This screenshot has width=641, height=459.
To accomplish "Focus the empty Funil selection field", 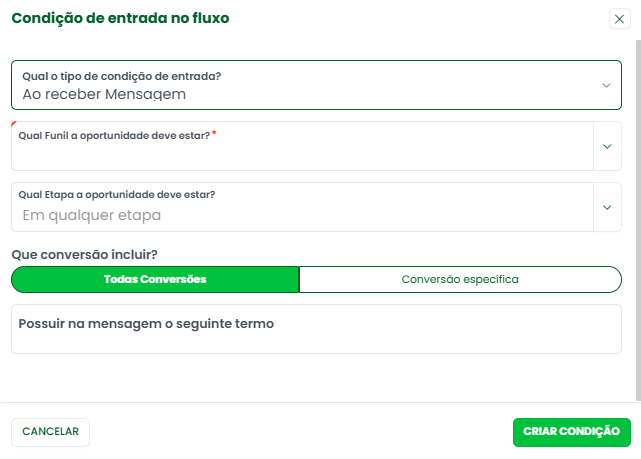I will [300, 155].
